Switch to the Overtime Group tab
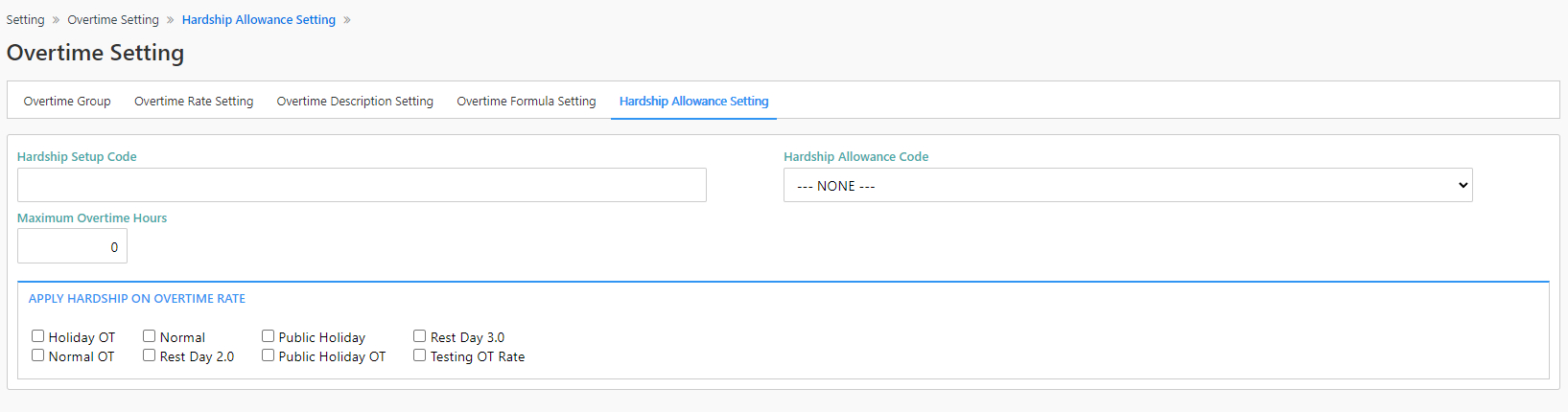 click(67, 101)
